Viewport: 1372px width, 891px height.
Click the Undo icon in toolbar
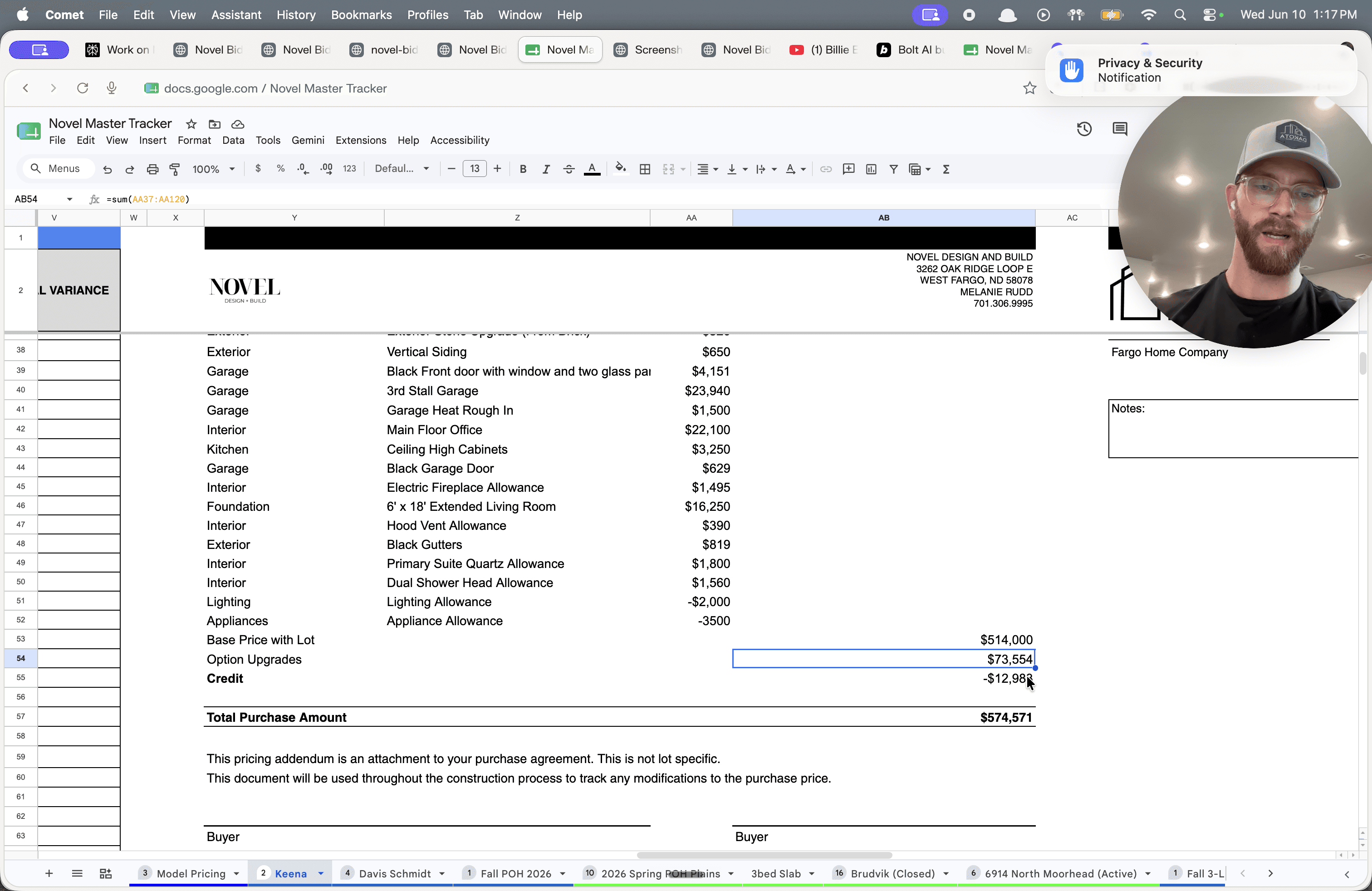coord(107,169)
